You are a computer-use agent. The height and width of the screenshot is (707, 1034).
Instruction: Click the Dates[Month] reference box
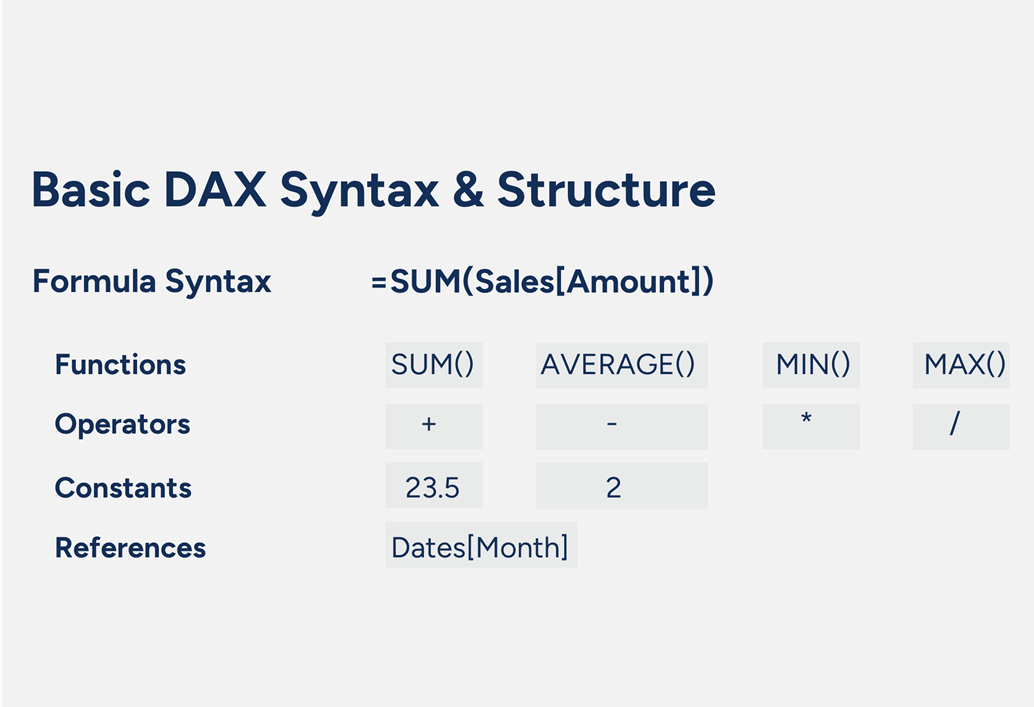pyautogui.click(x=481, y=546)
